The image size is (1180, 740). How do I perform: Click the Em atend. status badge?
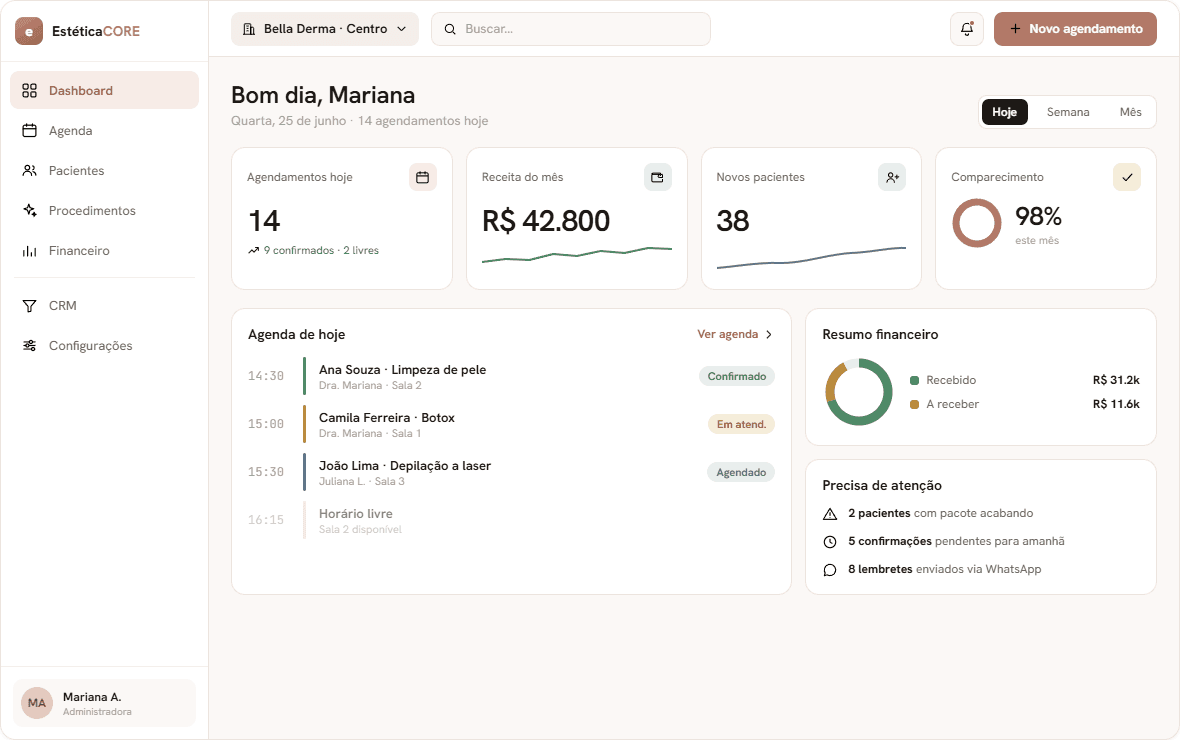coord(741,425)
